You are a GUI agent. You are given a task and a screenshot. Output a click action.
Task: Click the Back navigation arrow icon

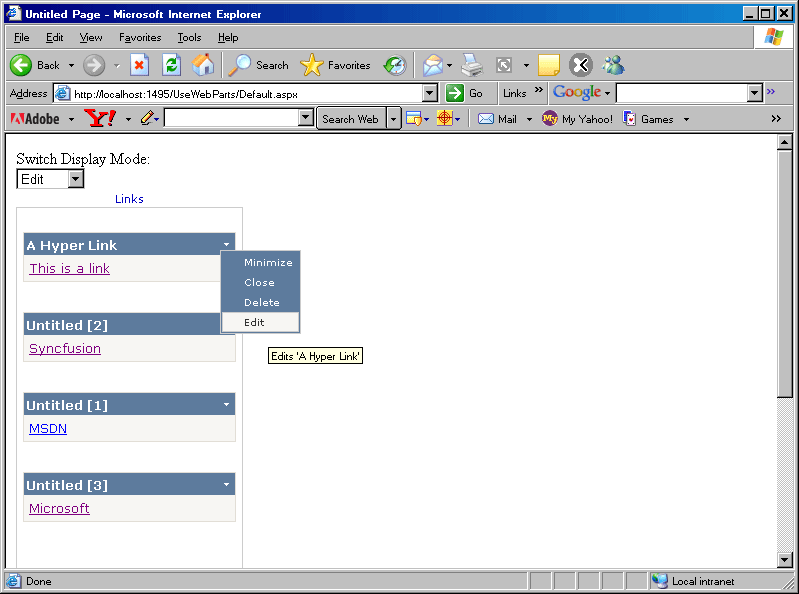coord(22,65)
